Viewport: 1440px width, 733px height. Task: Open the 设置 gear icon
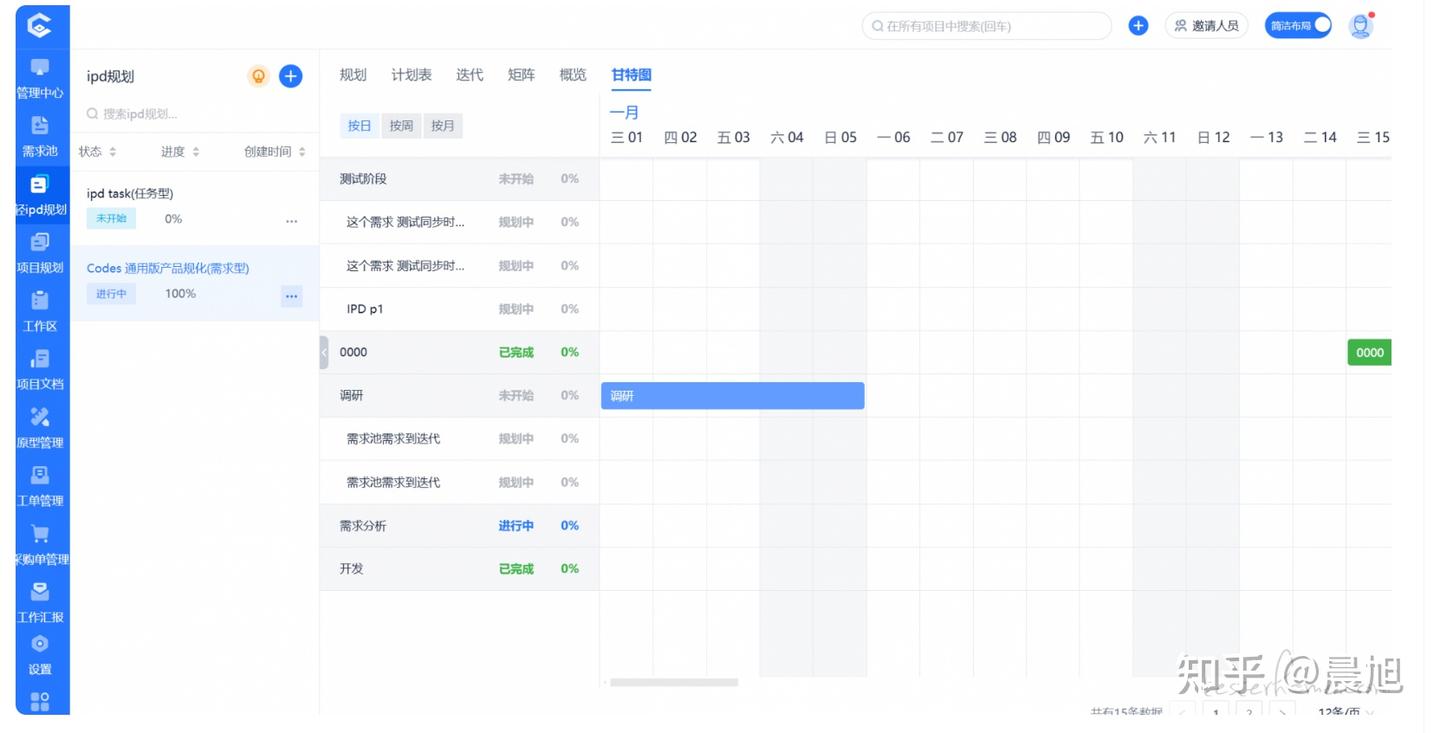40,644
